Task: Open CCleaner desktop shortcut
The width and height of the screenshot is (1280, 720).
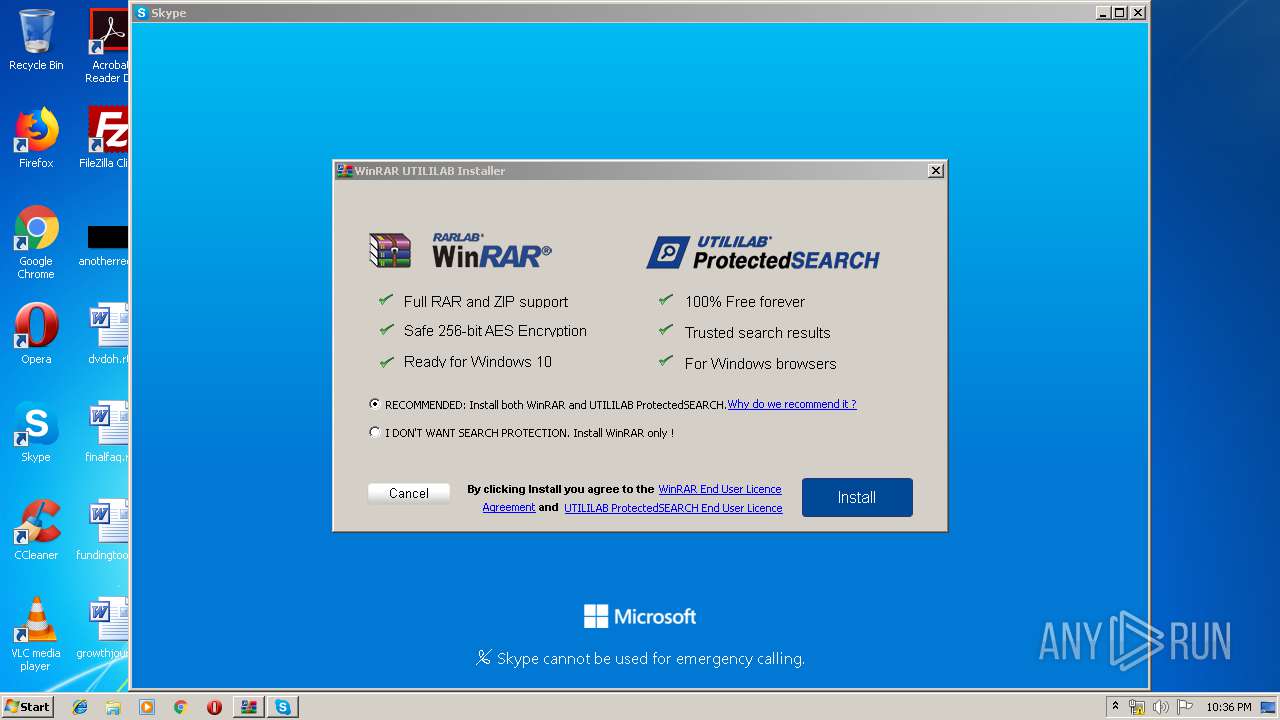Action: point(36,530)
